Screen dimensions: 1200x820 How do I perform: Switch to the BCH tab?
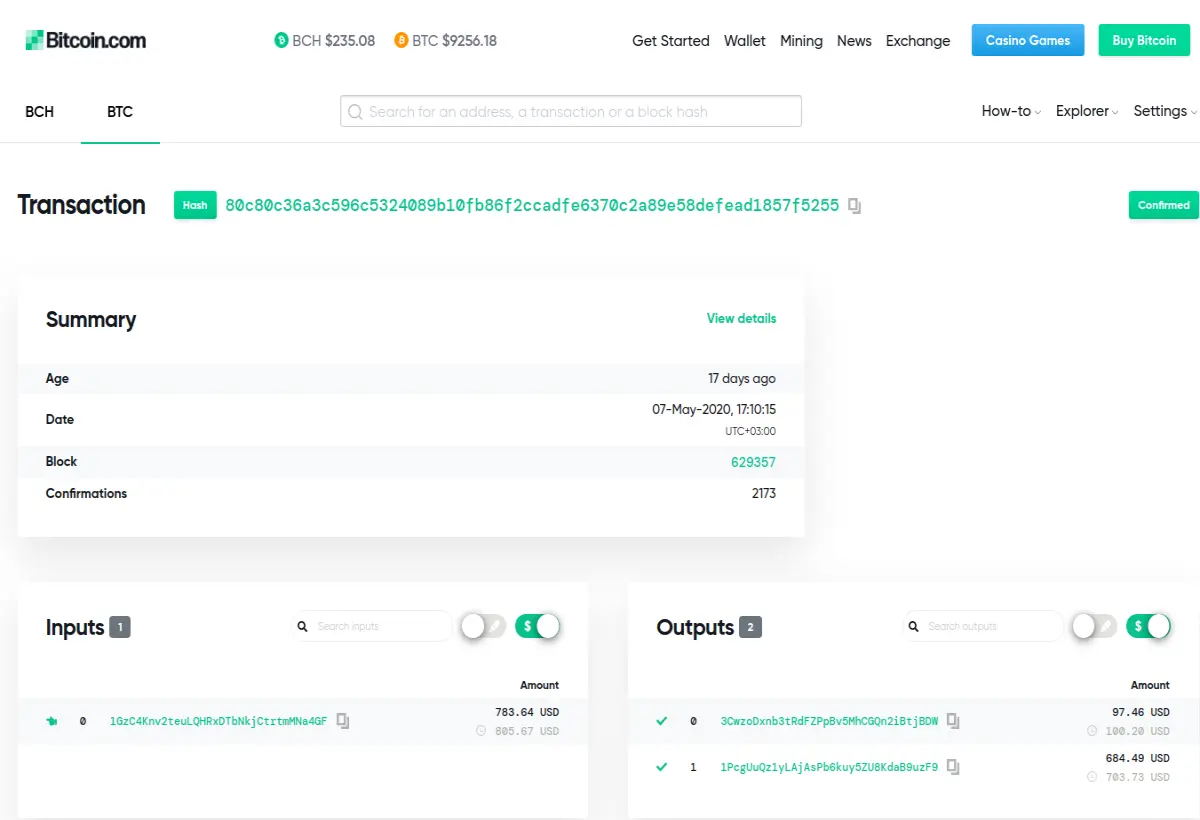coord(40,111)
